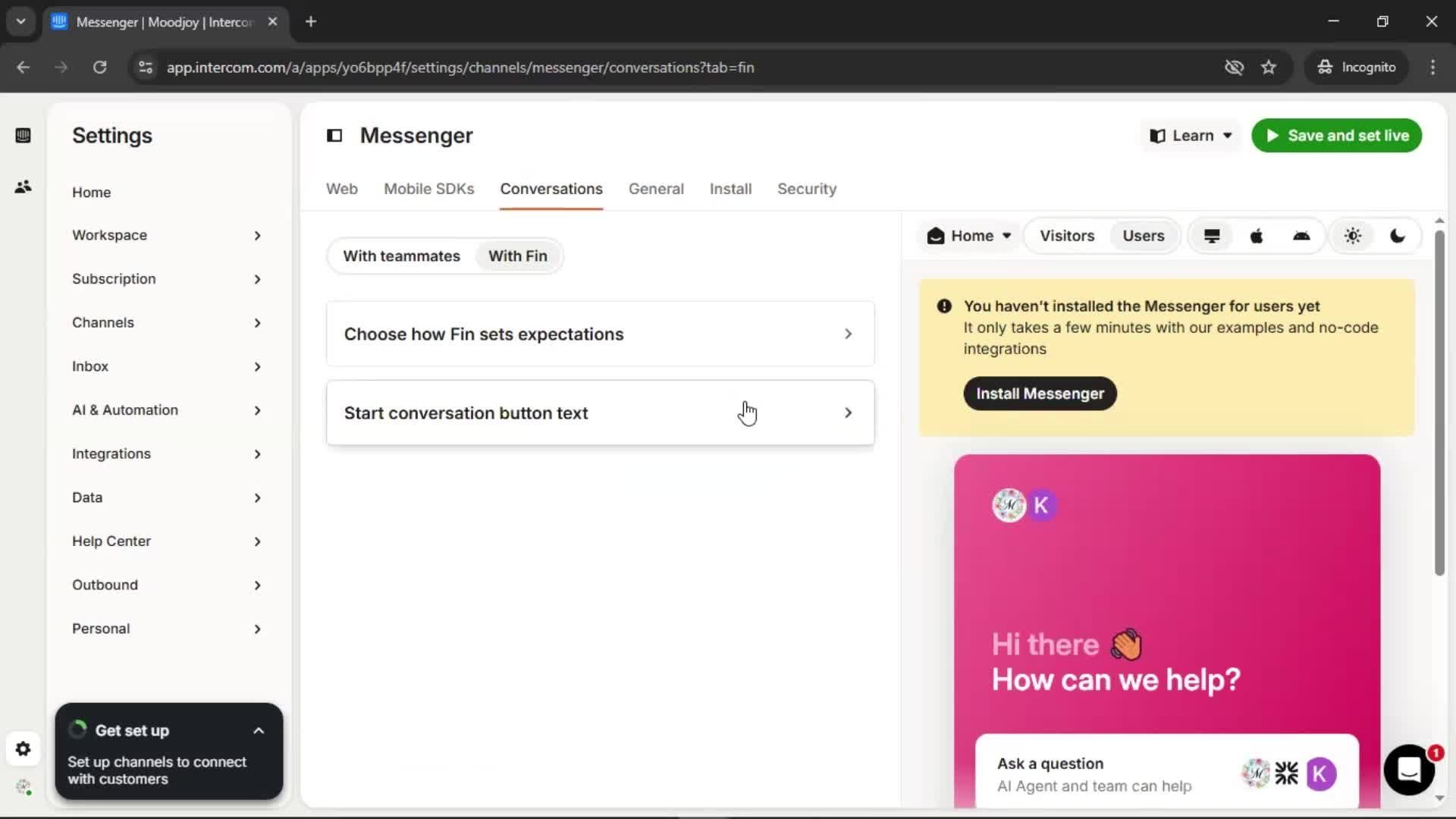Click the browser address bar URL
The height and width of the screenshot is (819, 1456).
460,67
